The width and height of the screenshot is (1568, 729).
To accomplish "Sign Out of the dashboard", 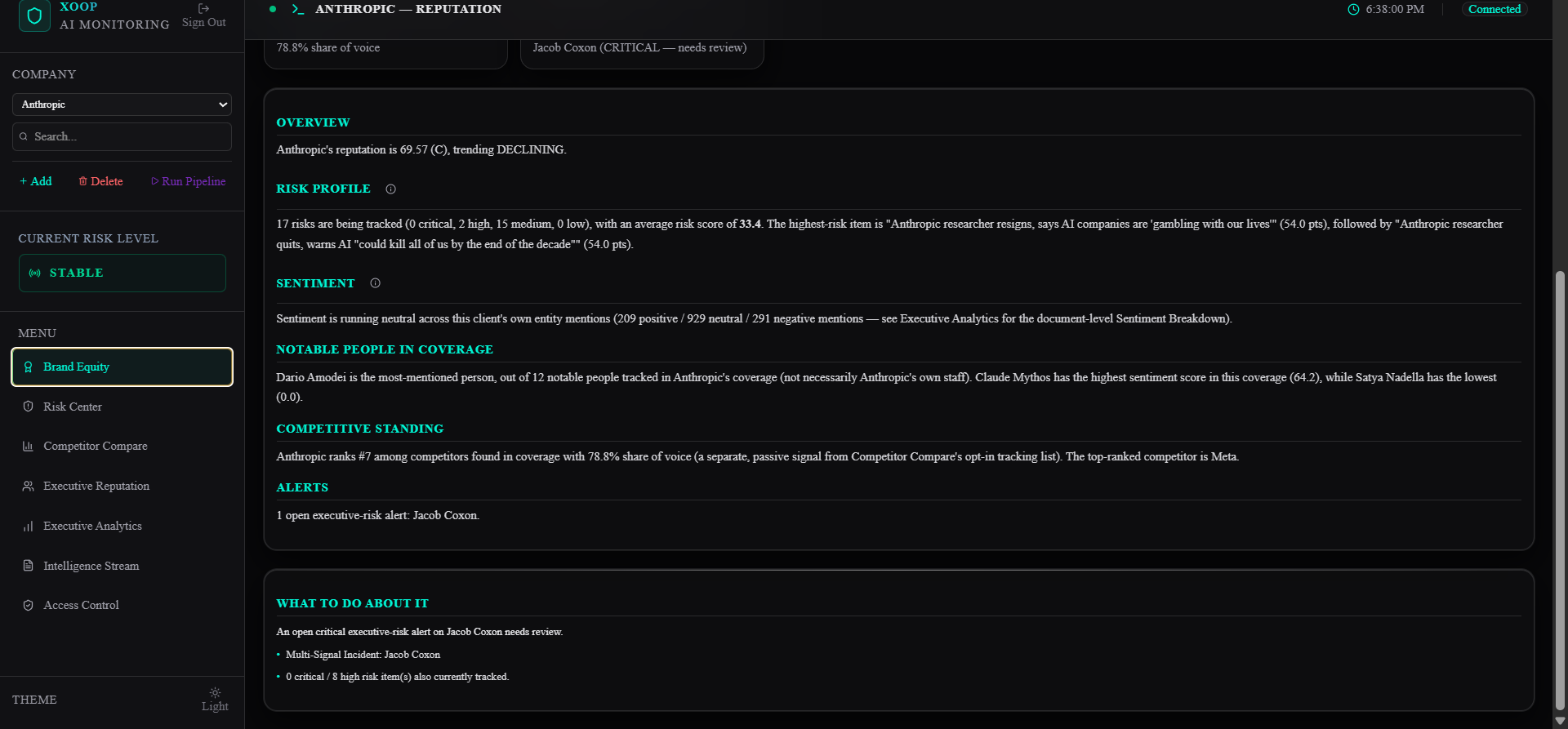I will point(204,16).
